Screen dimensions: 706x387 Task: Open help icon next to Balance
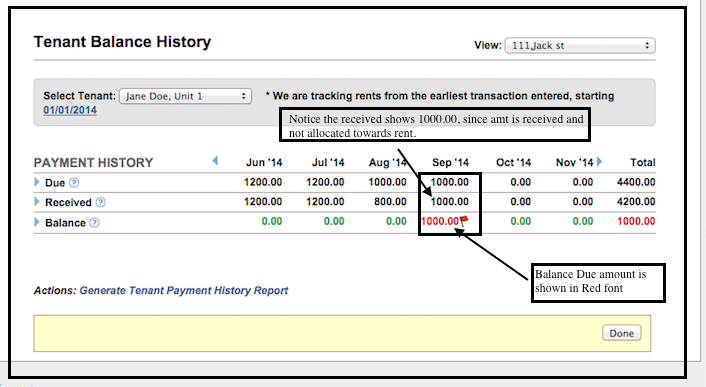(x=94, y=223)
